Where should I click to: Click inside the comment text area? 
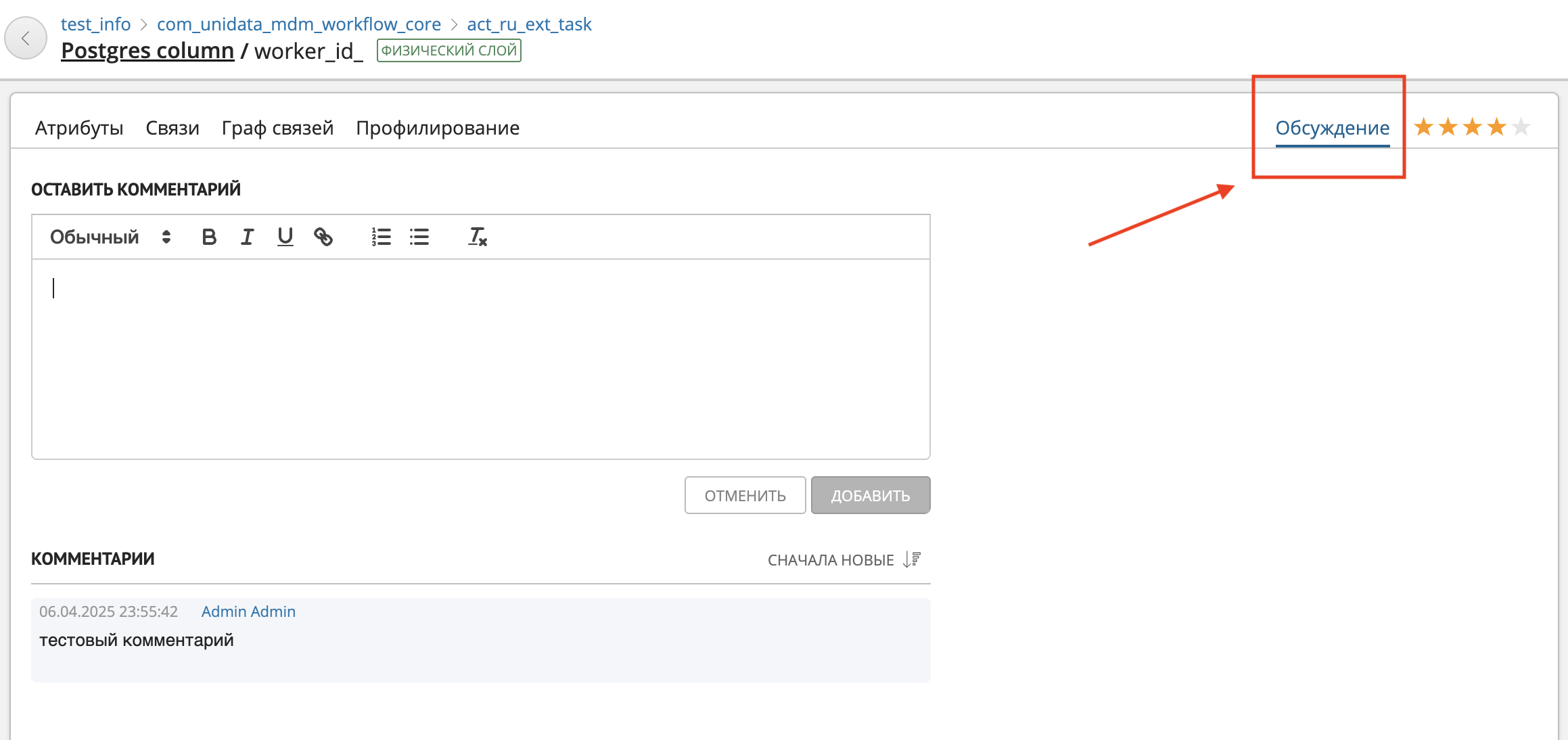pyautogui.click(x=480, y=359)
